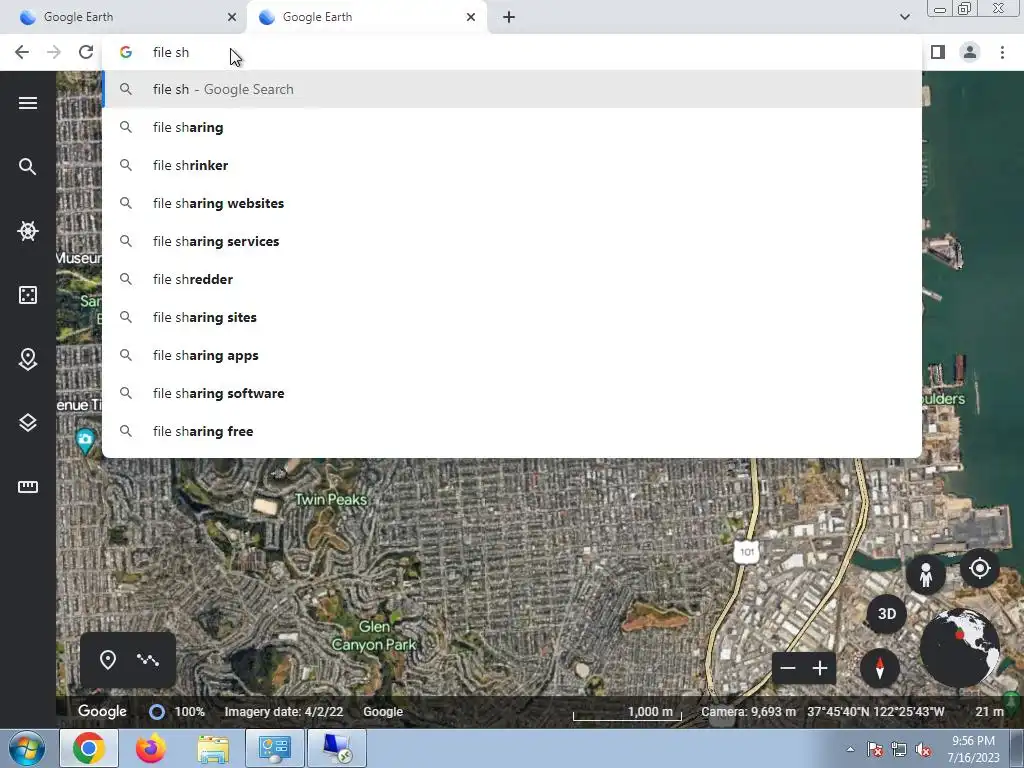Pick the 'file shredder' suggestion
This screenshot has height=768, width=1024.
(x=512, y=279)
